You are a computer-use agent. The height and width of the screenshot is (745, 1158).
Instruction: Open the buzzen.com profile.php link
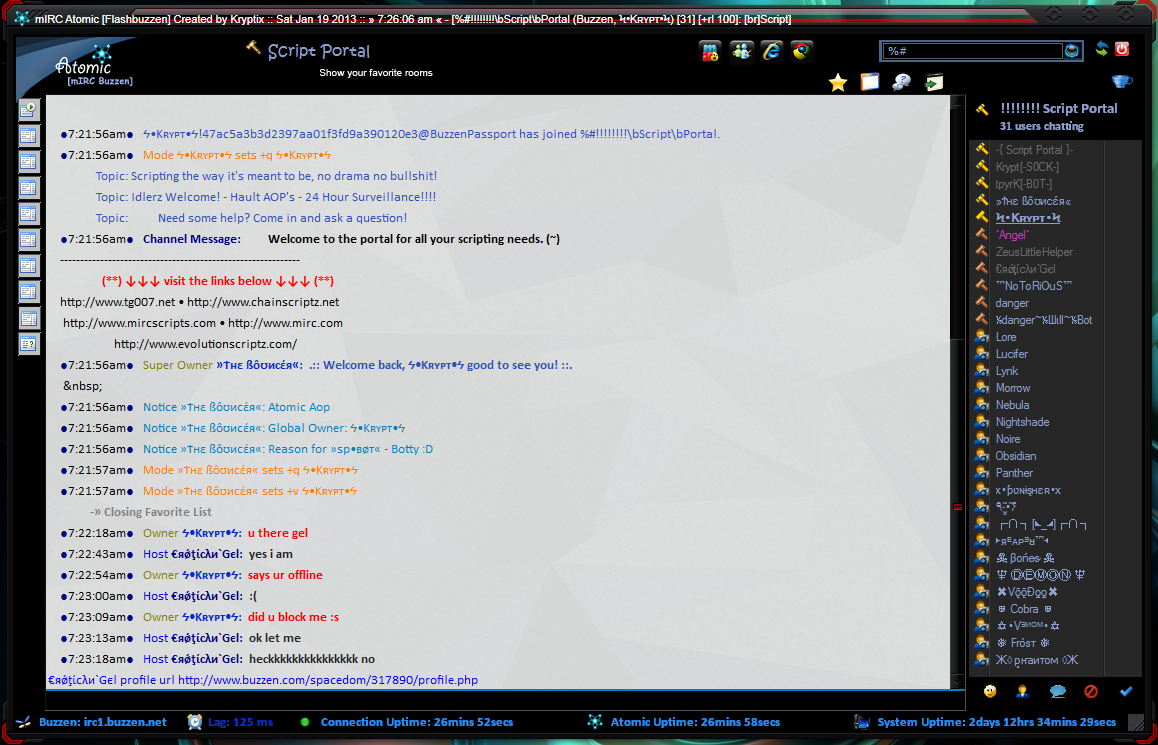tap(328, 680)
